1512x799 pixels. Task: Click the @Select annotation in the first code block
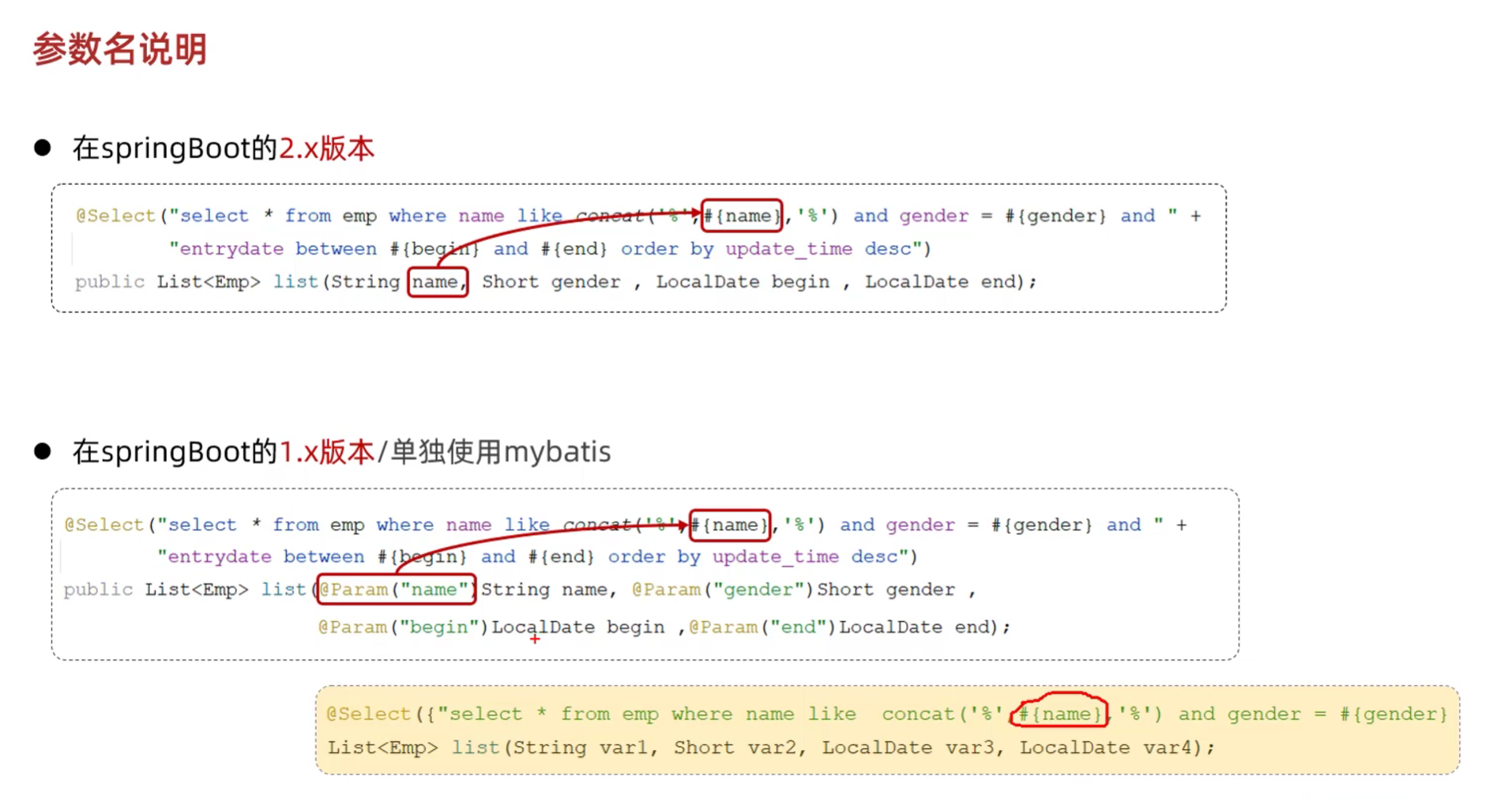pyautogui.click(x=115, y=216)
